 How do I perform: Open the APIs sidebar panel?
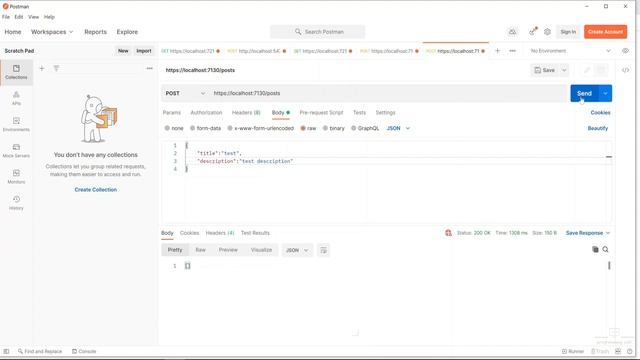coord(16,98)
